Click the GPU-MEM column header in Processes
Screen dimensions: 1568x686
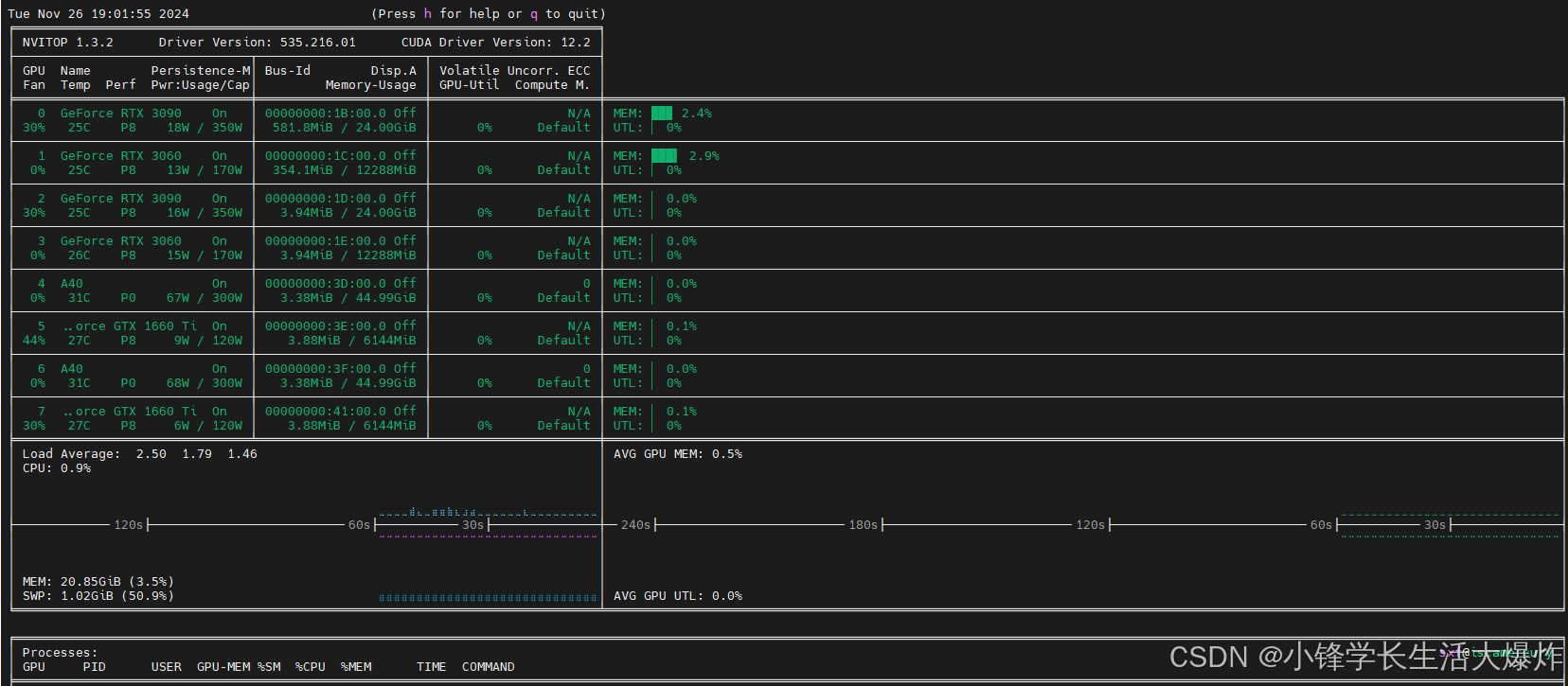(x=223, y=667)
